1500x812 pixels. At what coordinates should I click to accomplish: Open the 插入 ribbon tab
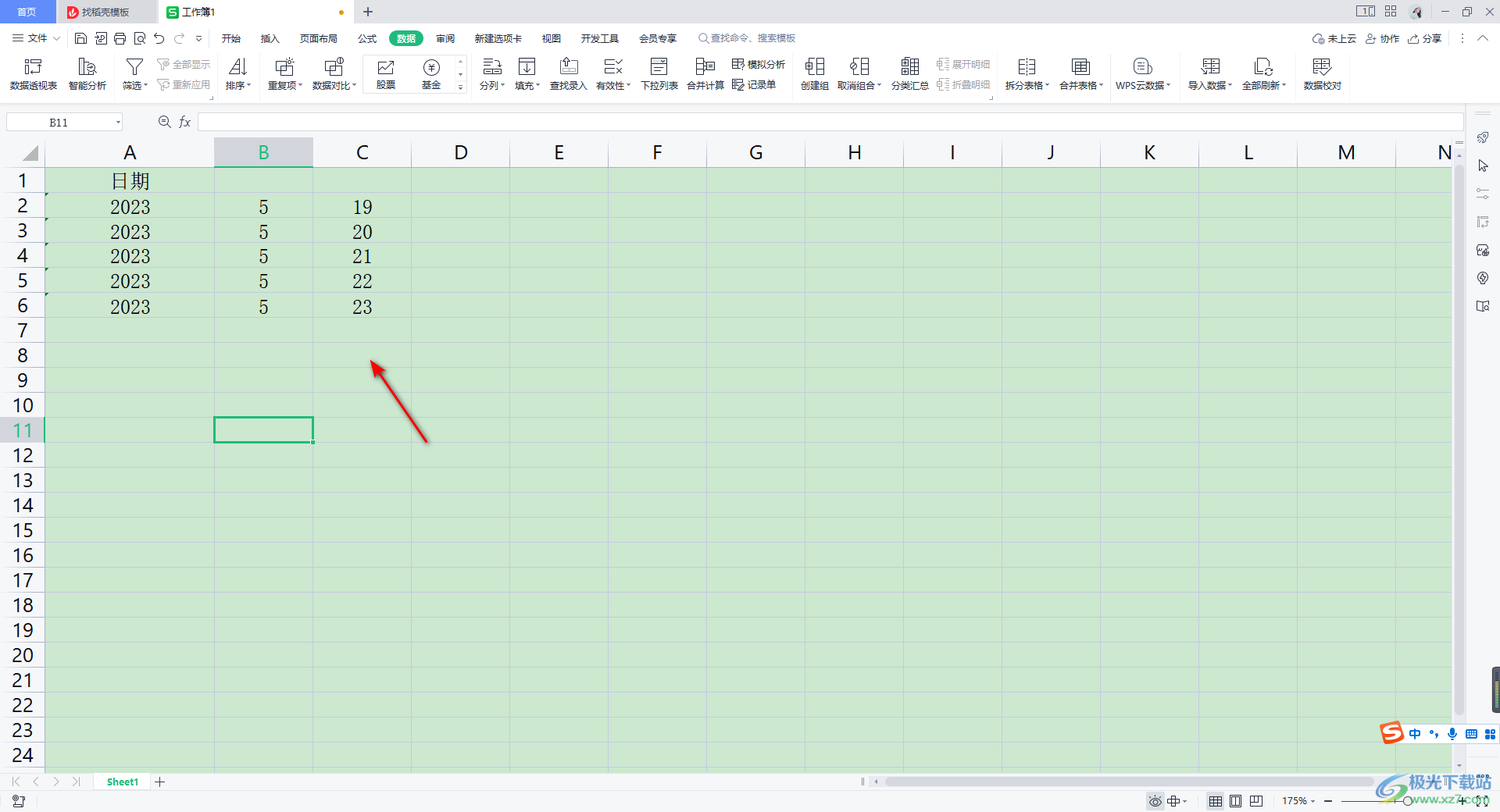point(270,38)
